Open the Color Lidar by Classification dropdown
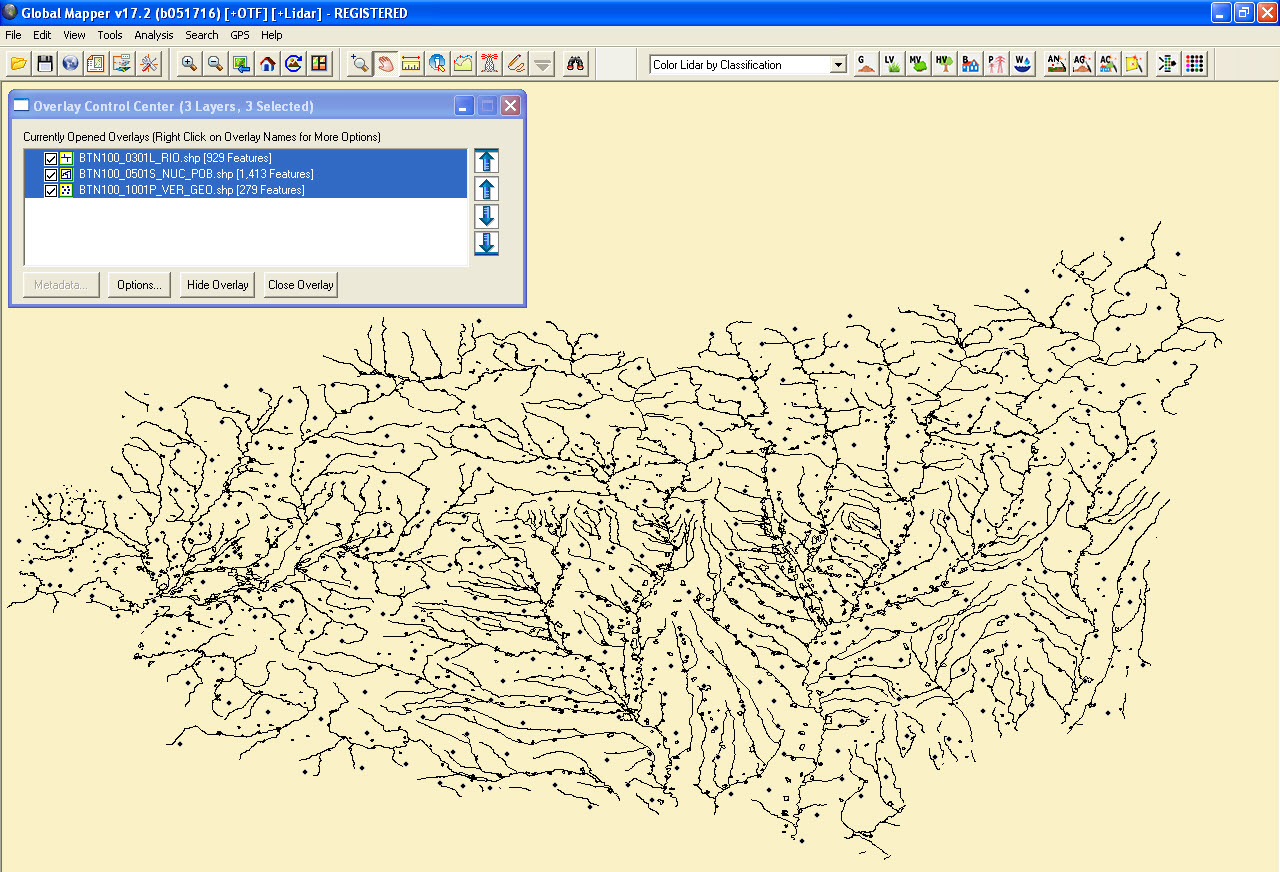This screenshot has height=872, width=1280. (x=837, y=63)
